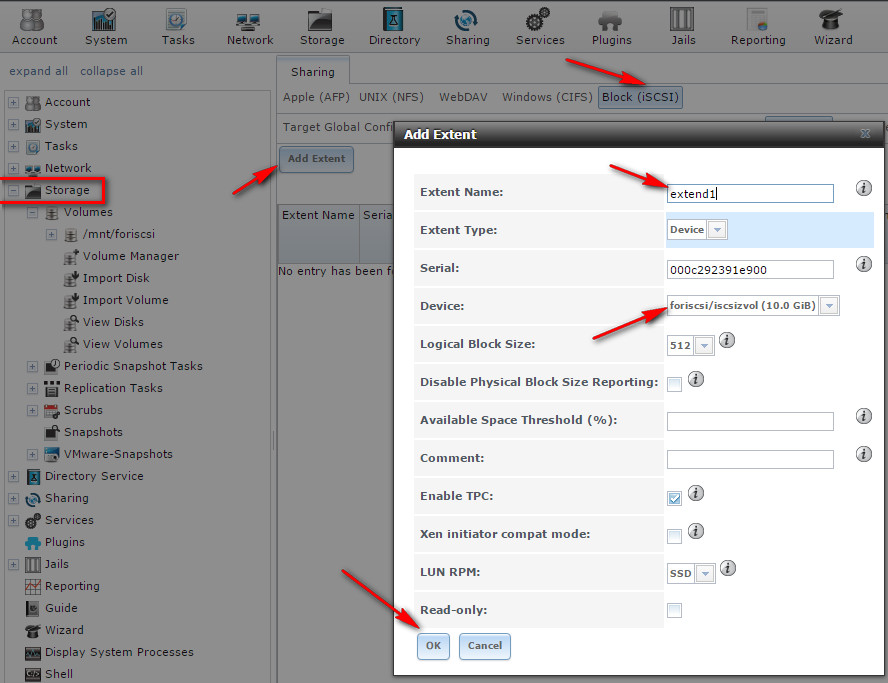Collapse the Storage tree node

14,191
